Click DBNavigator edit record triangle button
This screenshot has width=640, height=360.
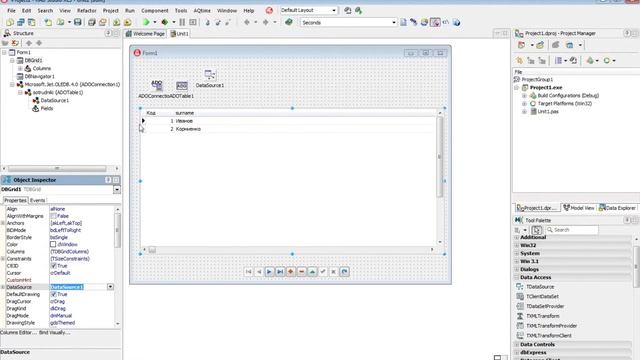(x=312, y=272)
